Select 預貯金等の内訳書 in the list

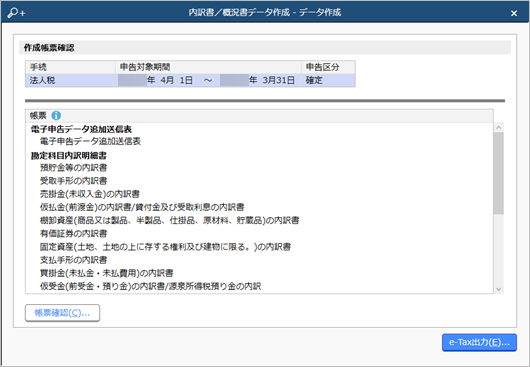73,168
